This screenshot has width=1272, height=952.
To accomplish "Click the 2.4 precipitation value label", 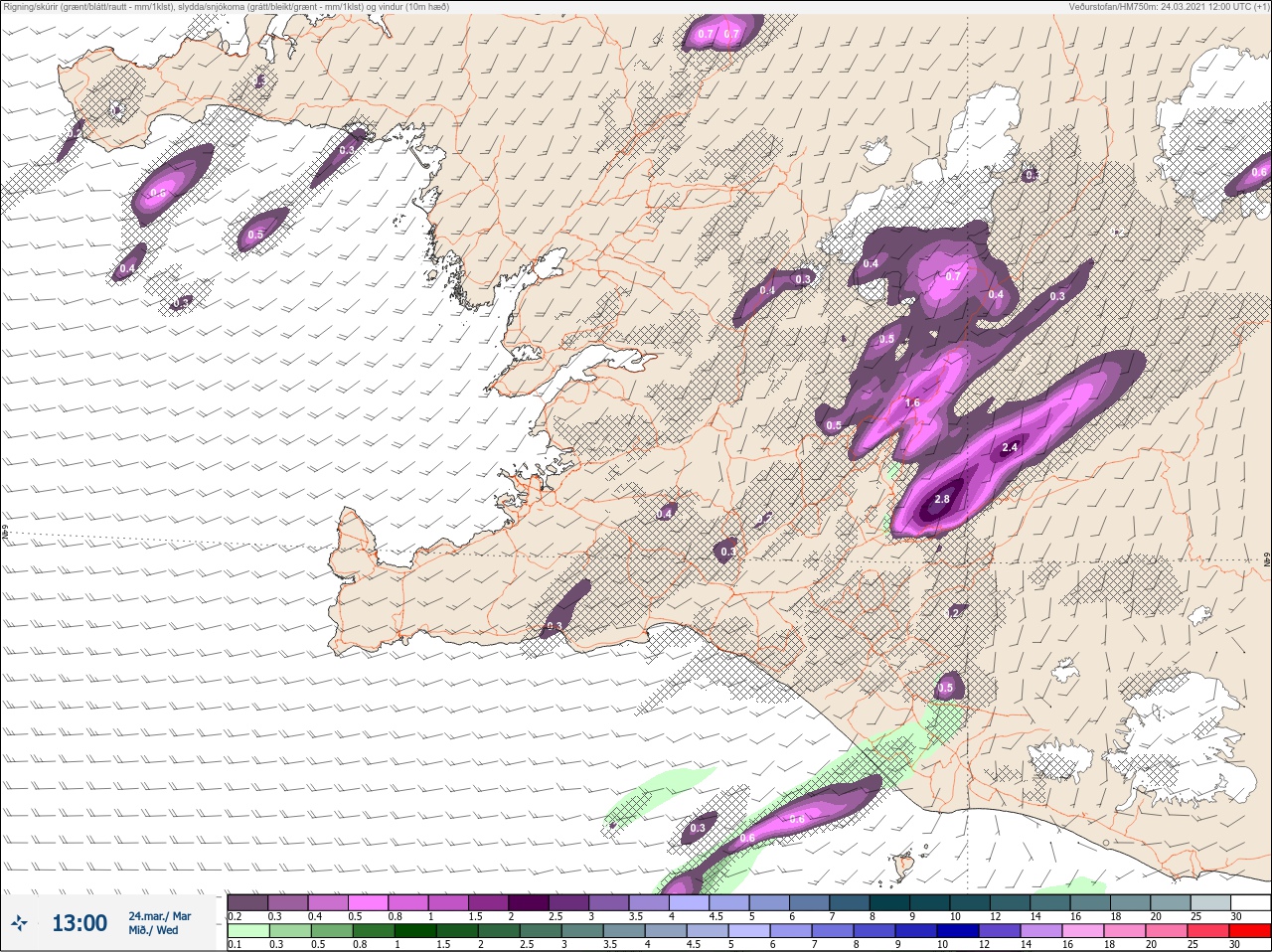I will (x=1010, y=448).
